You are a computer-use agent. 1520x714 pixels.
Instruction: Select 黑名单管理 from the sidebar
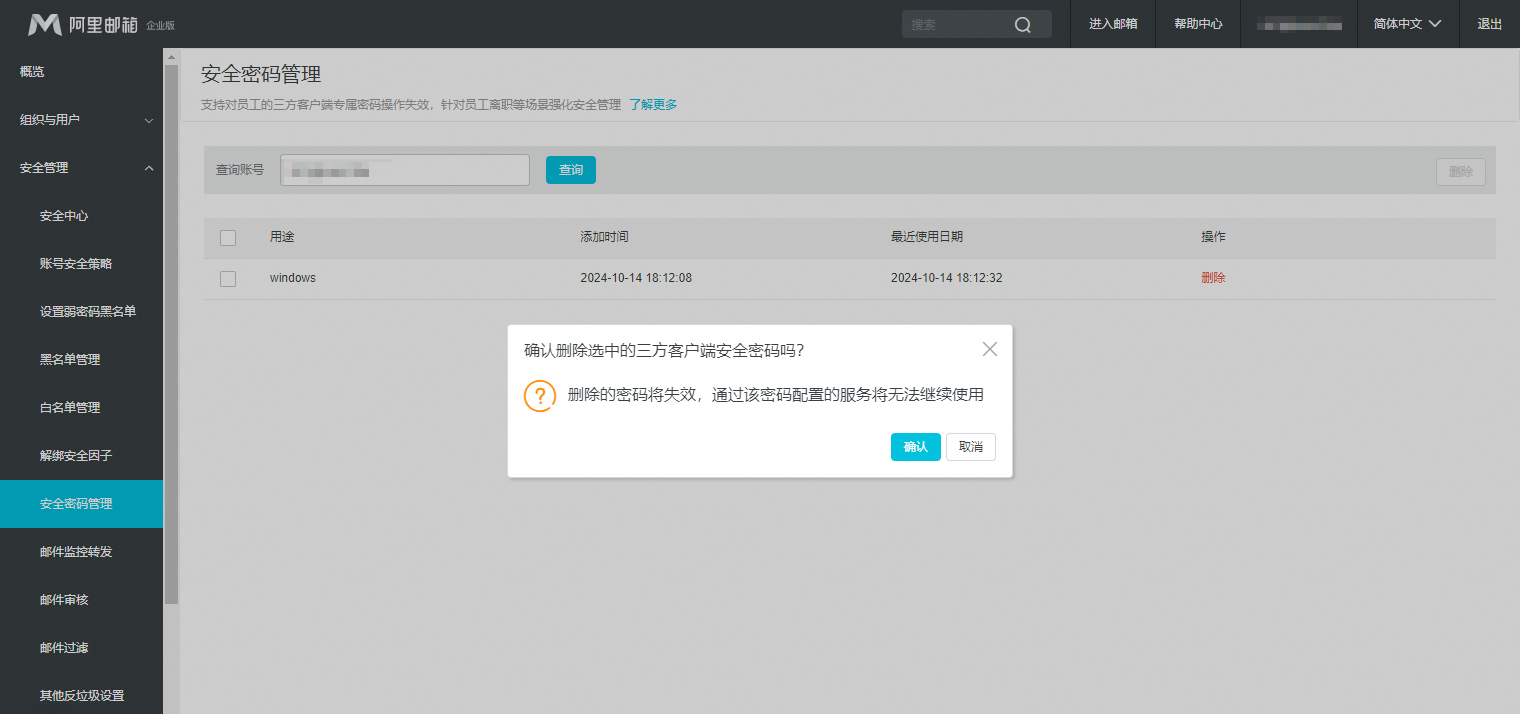[x=70, y=360]
